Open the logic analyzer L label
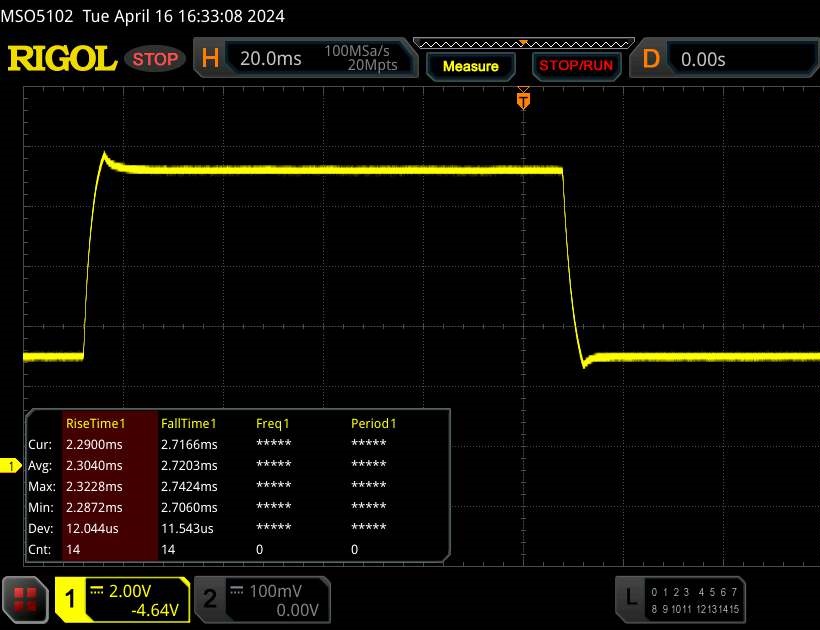This screenshot has height=630, width=820. (x=631, y=597)
